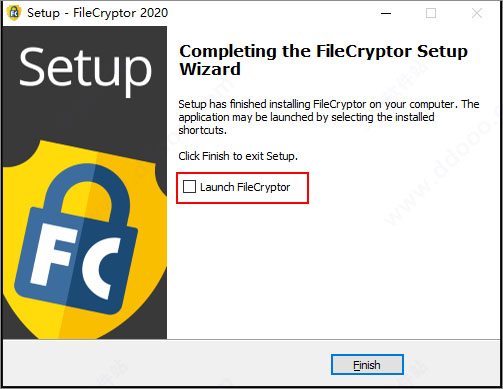Click the large white "Setup" banner text
Image resolution: width=503 pixels, height=389 pixels.
pos(85,69)
